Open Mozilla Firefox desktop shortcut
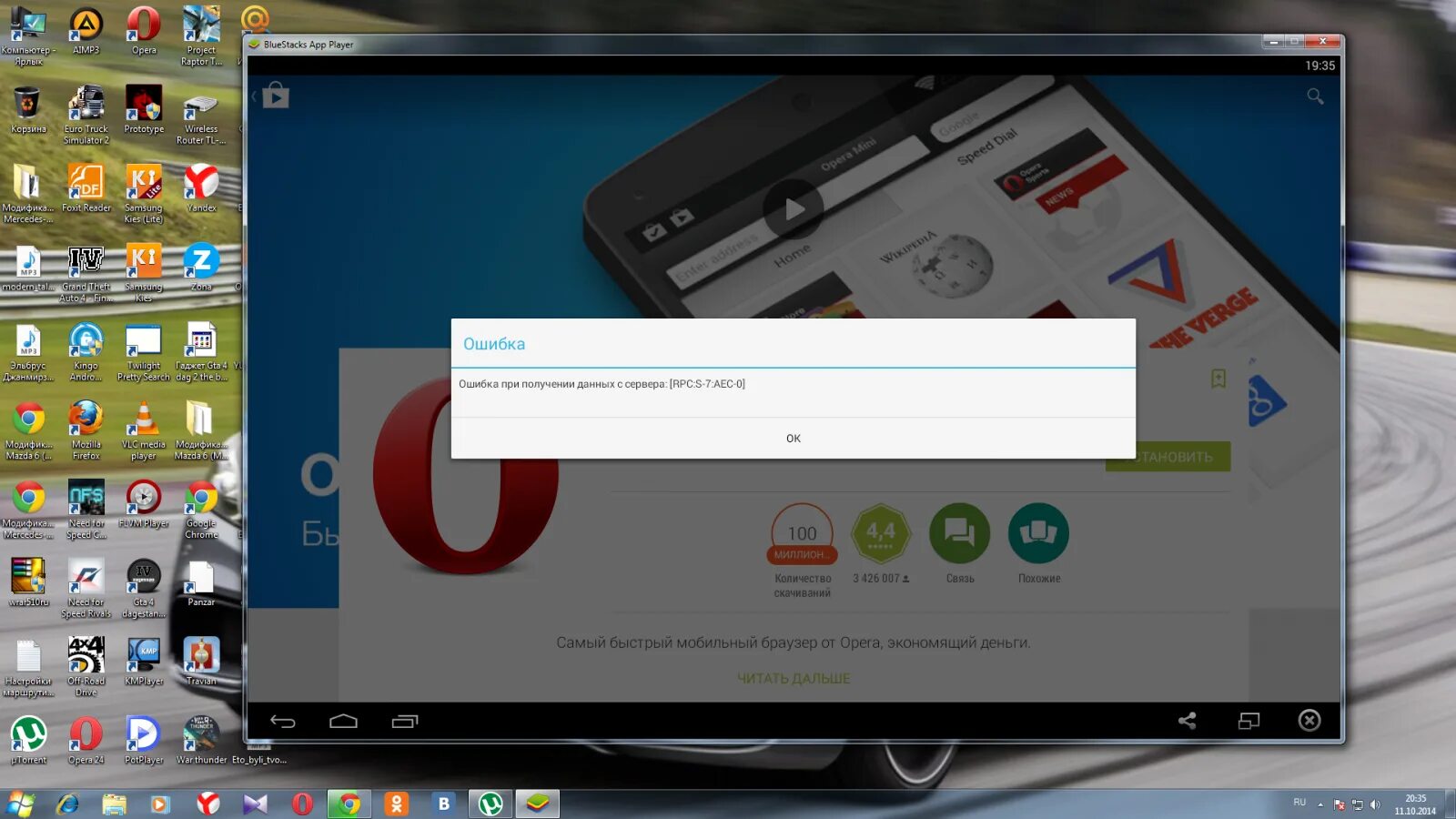This screenshot has width=1456, height=819. pos(86,430)
